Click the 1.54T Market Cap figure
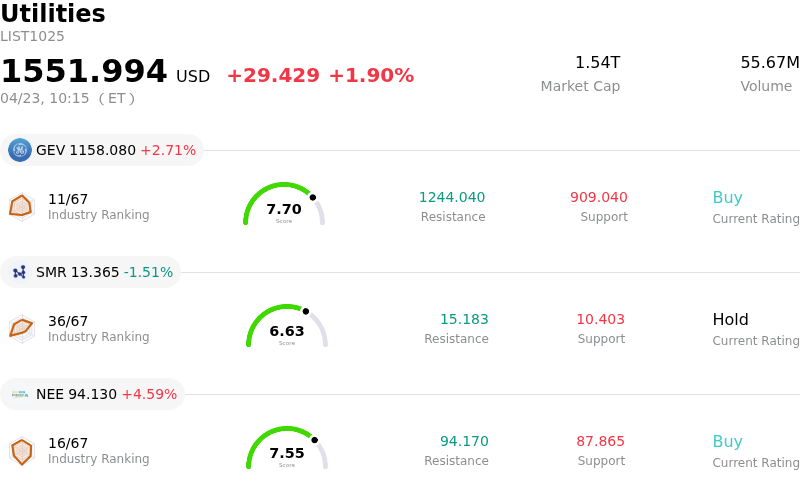 (597, 63)
